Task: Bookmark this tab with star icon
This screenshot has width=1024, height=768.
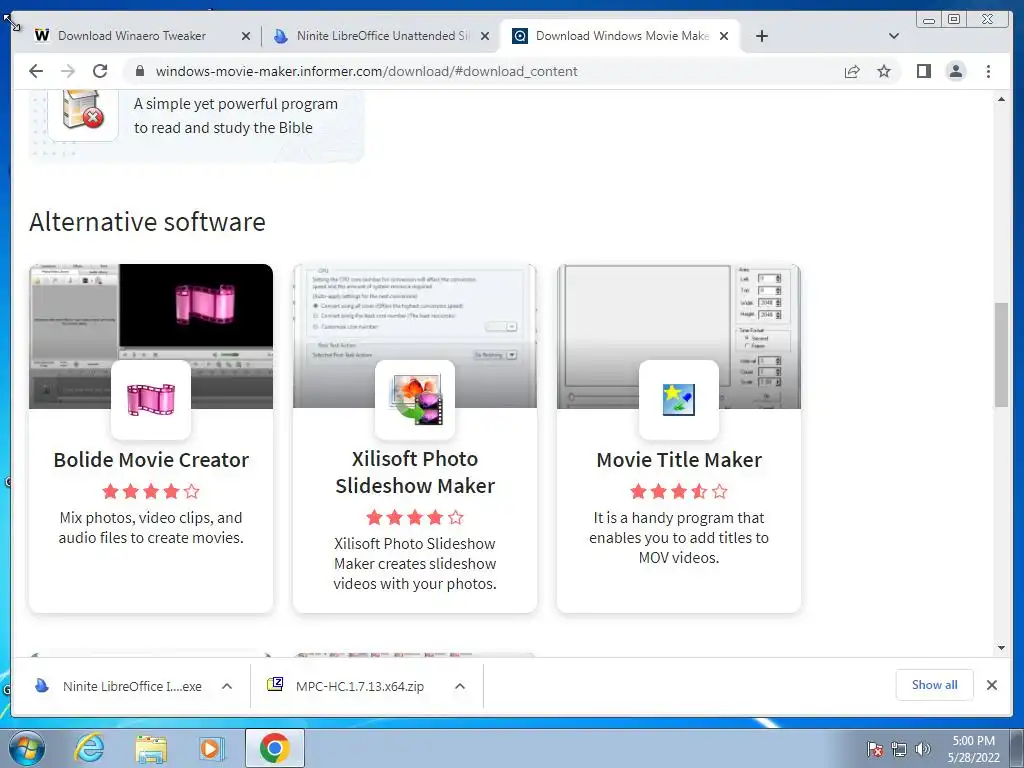Action: (x=884, y=71)
